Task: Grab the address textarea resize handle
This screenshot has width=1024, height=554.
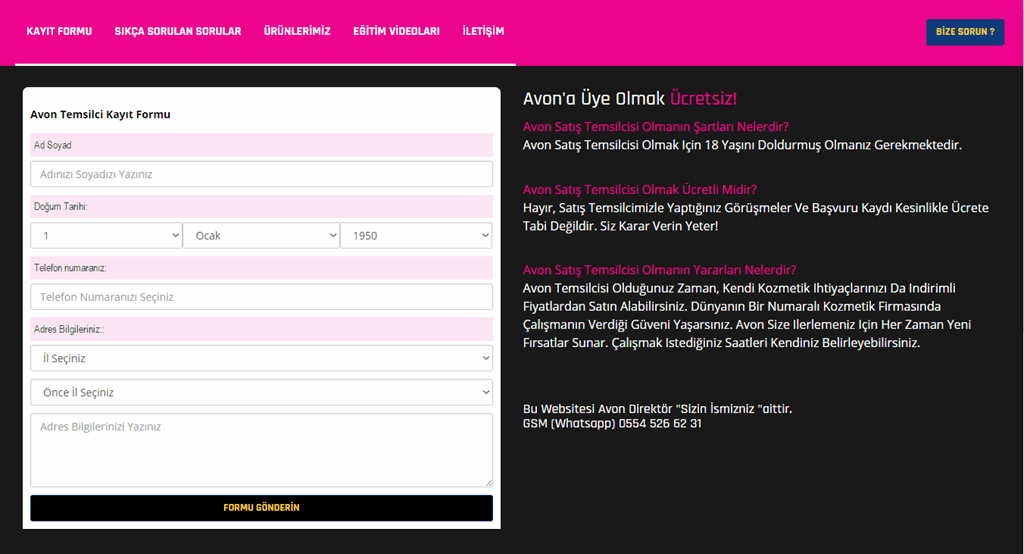Action: tap(488, 483)
